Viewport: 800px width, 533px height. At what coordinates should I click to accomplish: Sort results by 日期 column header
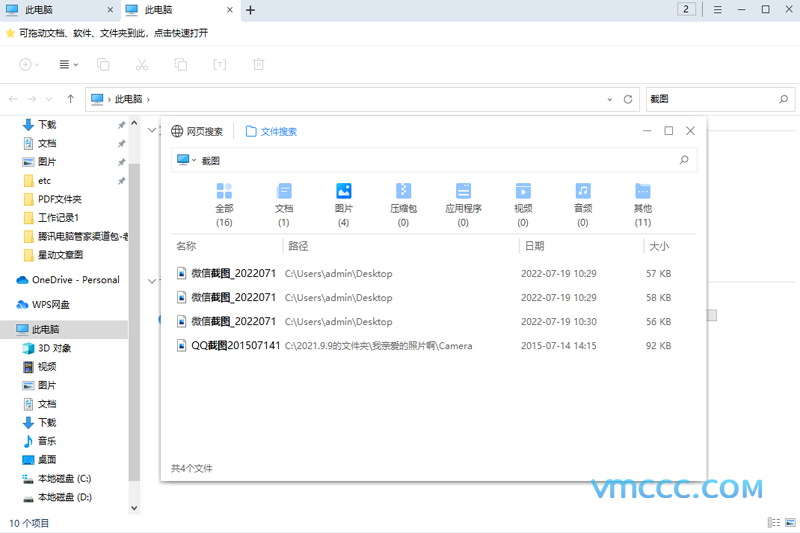(x=534, y=245)
